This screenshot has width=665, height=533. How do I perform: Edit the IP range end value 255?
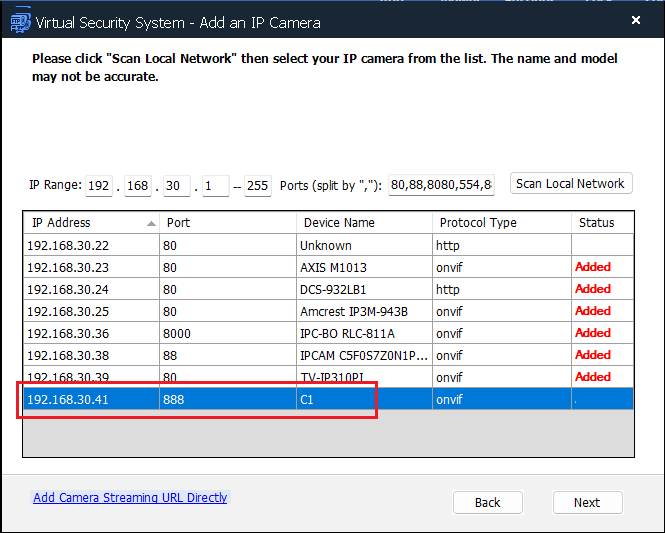click(x=257, y=186)
